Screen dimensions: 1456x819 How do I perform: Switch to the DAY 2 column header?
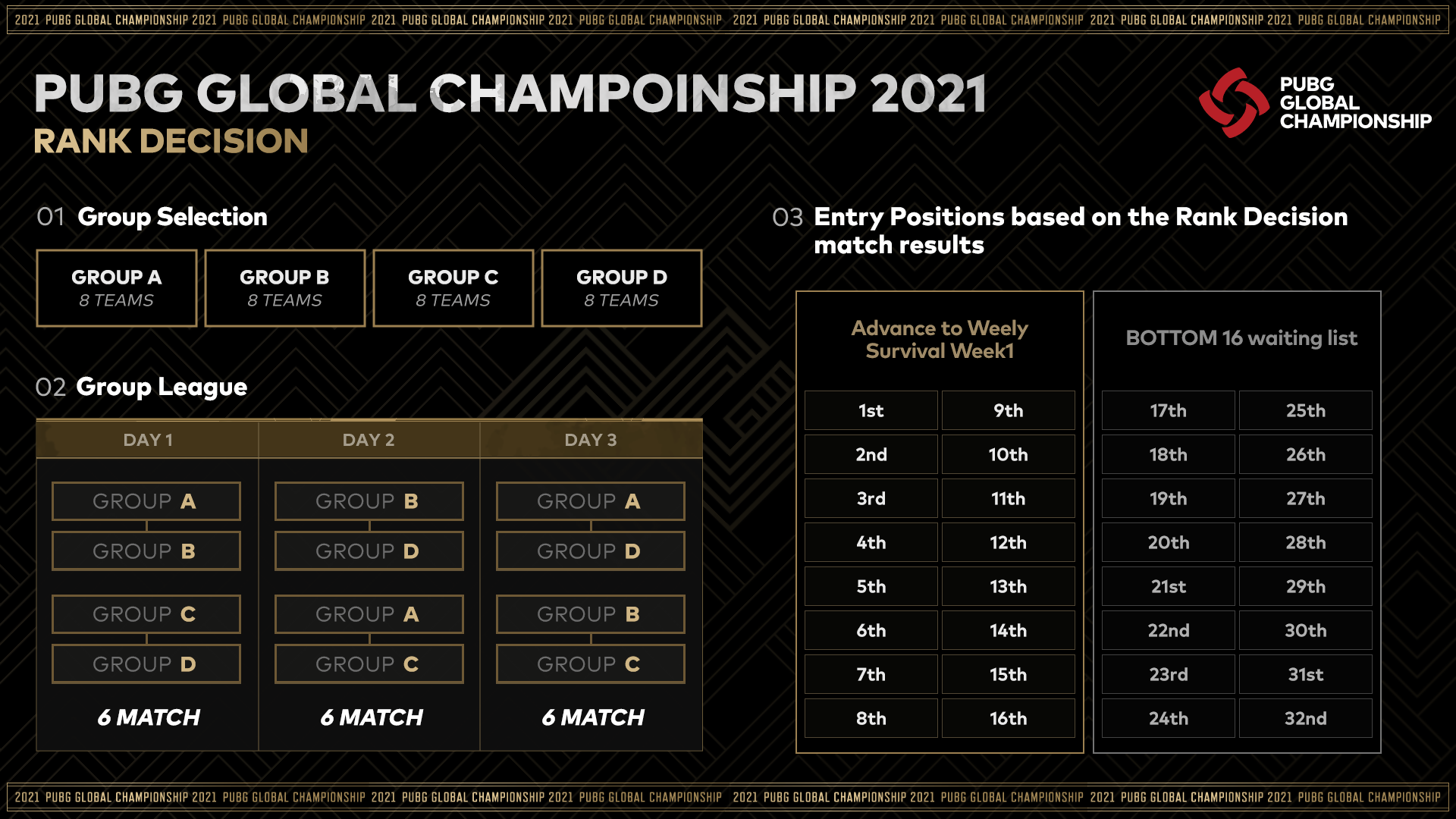(369, 440)
